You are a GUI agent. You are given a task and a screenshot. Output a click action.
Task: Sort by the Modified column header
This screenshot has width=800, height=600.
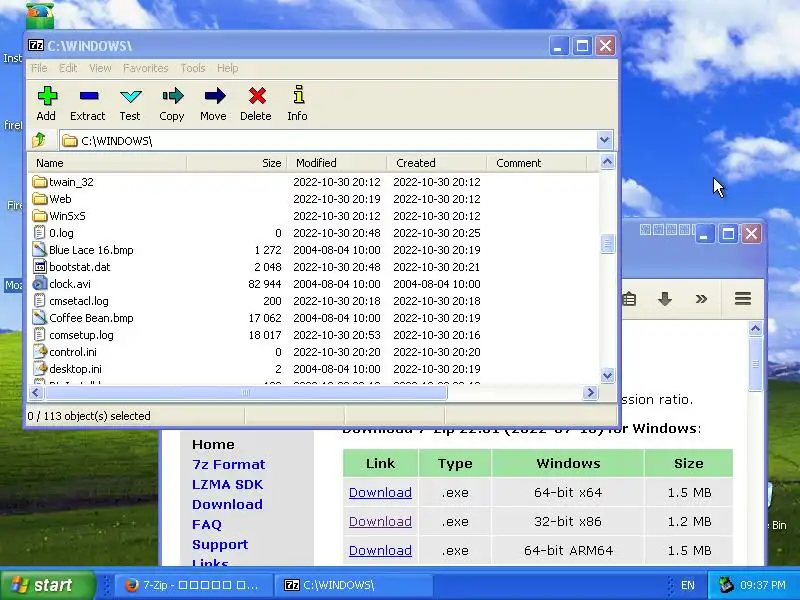pyautogui.click(x=337, y=163)
